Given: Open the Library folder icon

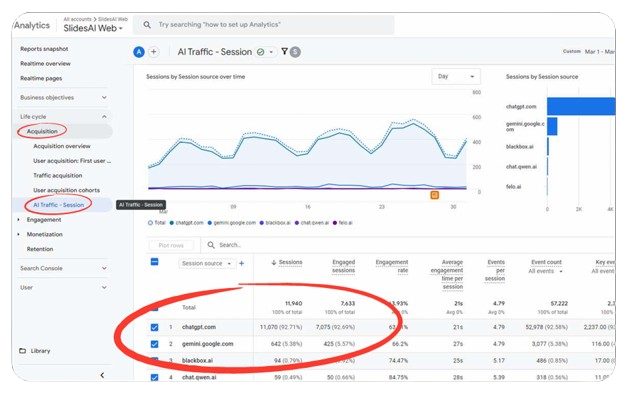Looking at the screenshot, I should tap(23, 351).
